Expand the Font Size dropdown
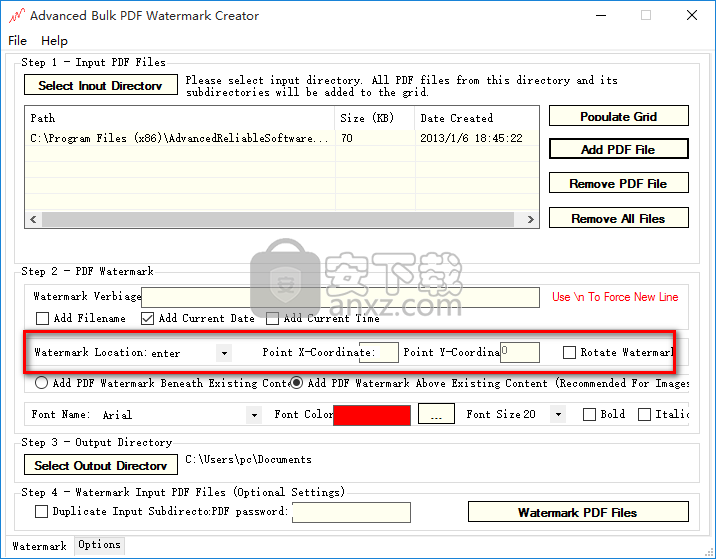 pos(558,415)
